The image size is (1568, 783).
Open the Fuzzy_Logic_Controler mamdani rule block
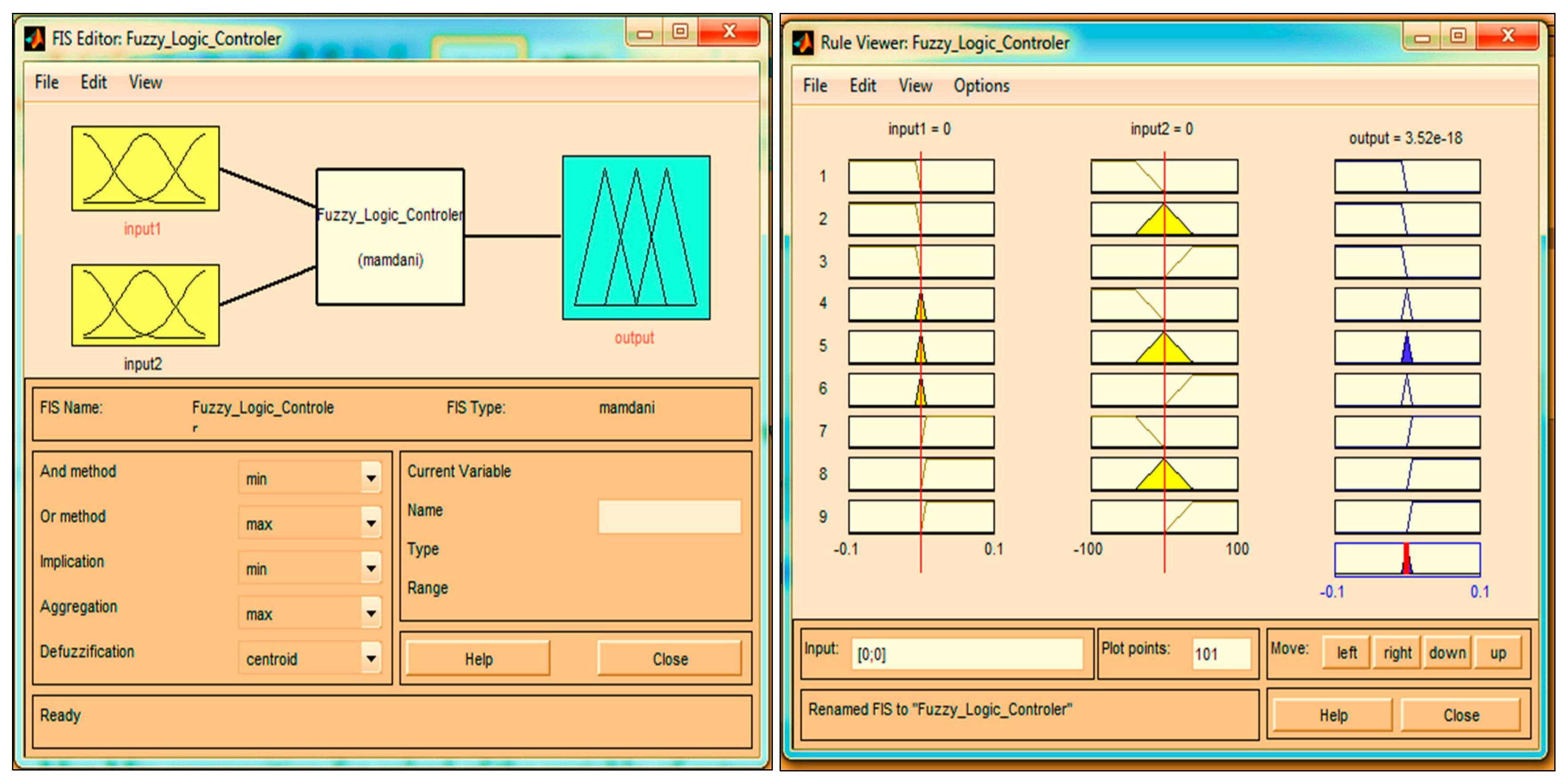[390, 237]
